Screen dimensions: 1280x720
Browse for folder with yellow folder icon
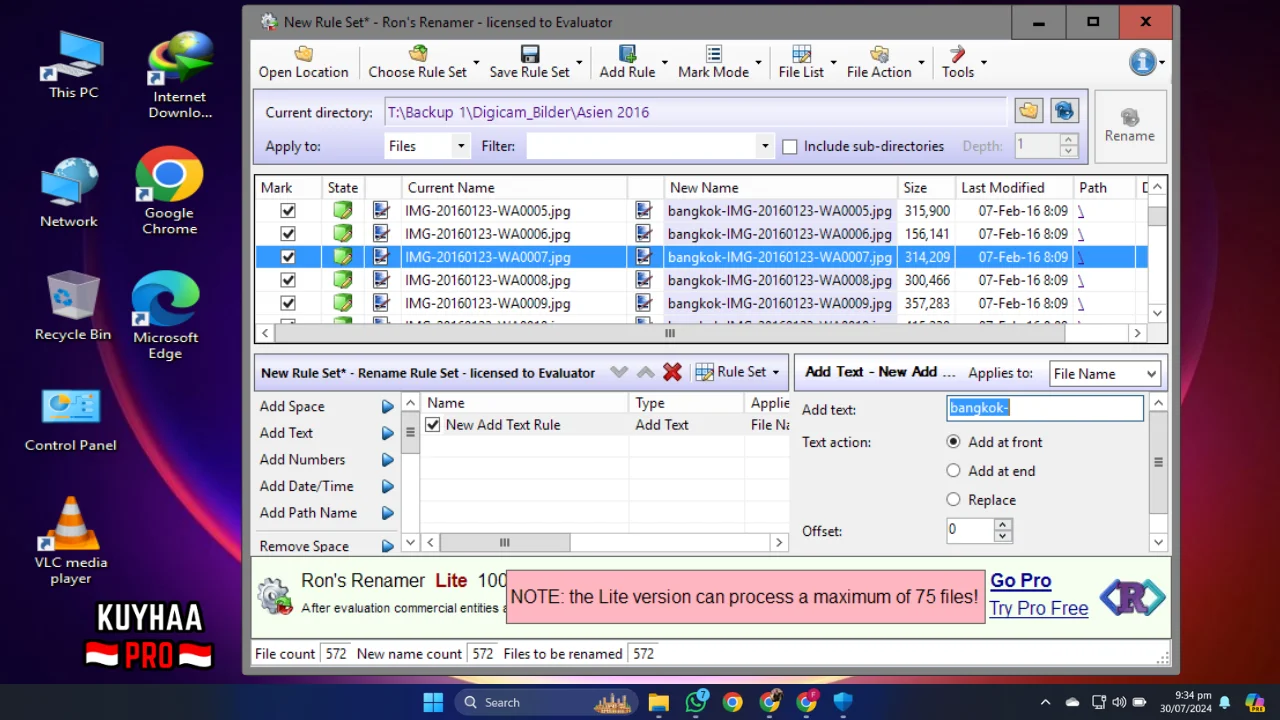(x=1028, y=111)
